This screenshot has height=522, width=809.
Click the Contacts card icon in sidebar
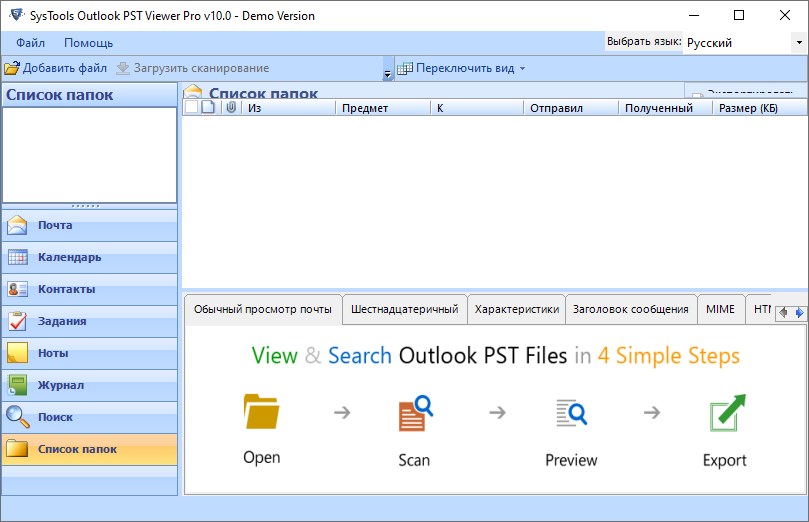coord(18,289)
